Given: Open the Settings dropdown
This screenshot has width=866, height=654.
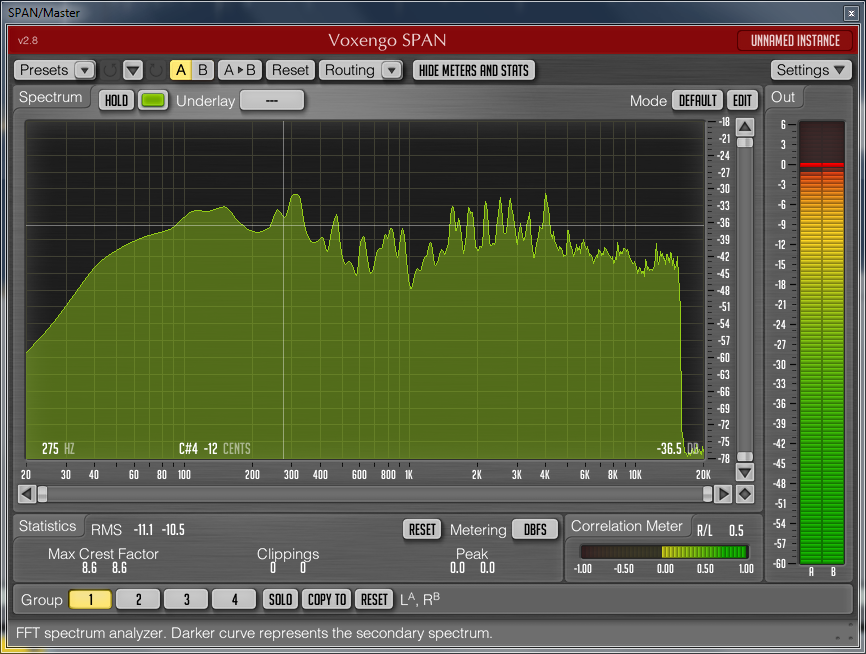Looking at the screenshot, I should (x=811, y=70).
